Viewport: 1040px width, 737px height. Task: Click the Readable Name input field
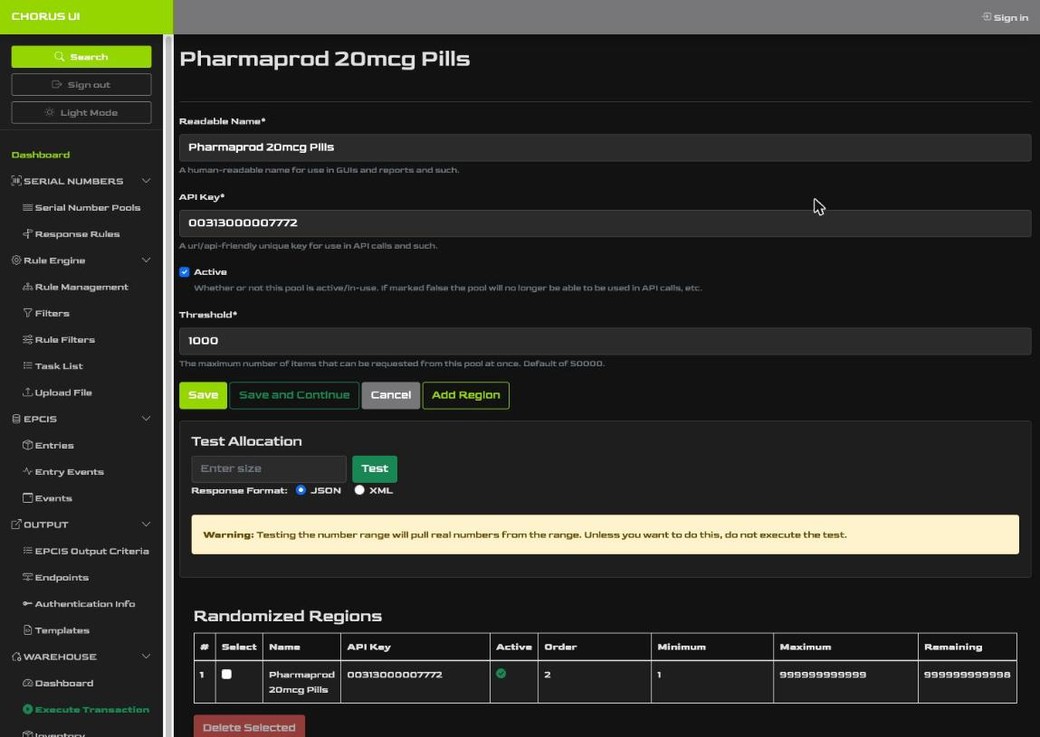(605, 147)
